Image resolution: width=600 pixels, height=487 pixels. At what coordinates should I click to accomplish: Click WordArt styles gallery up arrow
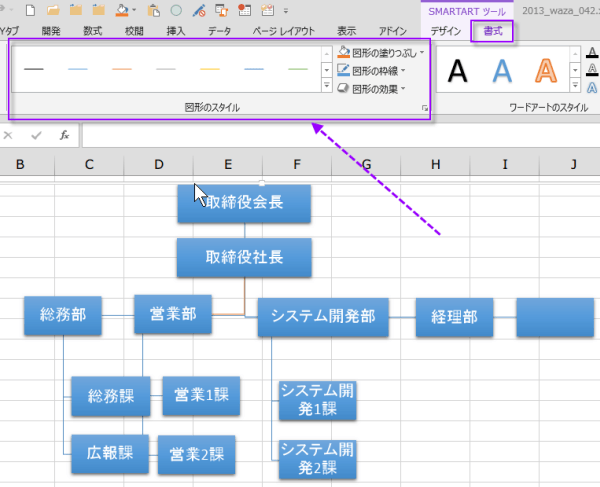(575, 54)
